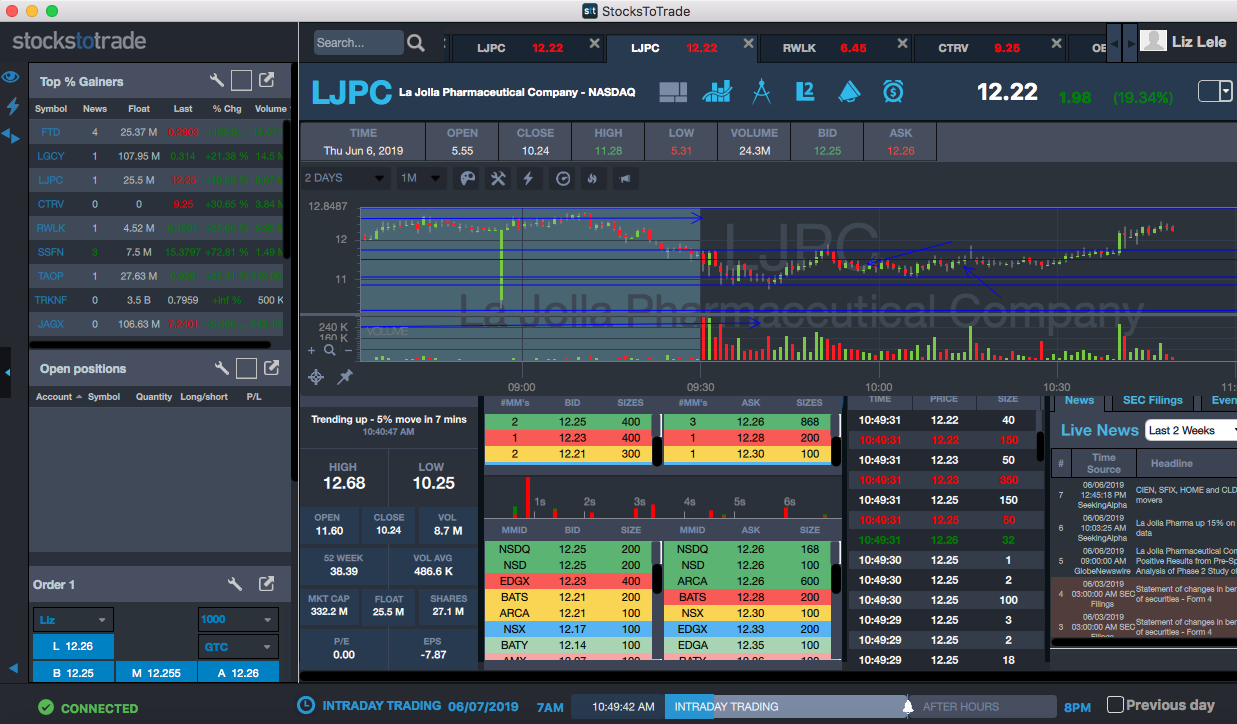Select the SSFN symbol in gainers list

(x=50, y=252)
